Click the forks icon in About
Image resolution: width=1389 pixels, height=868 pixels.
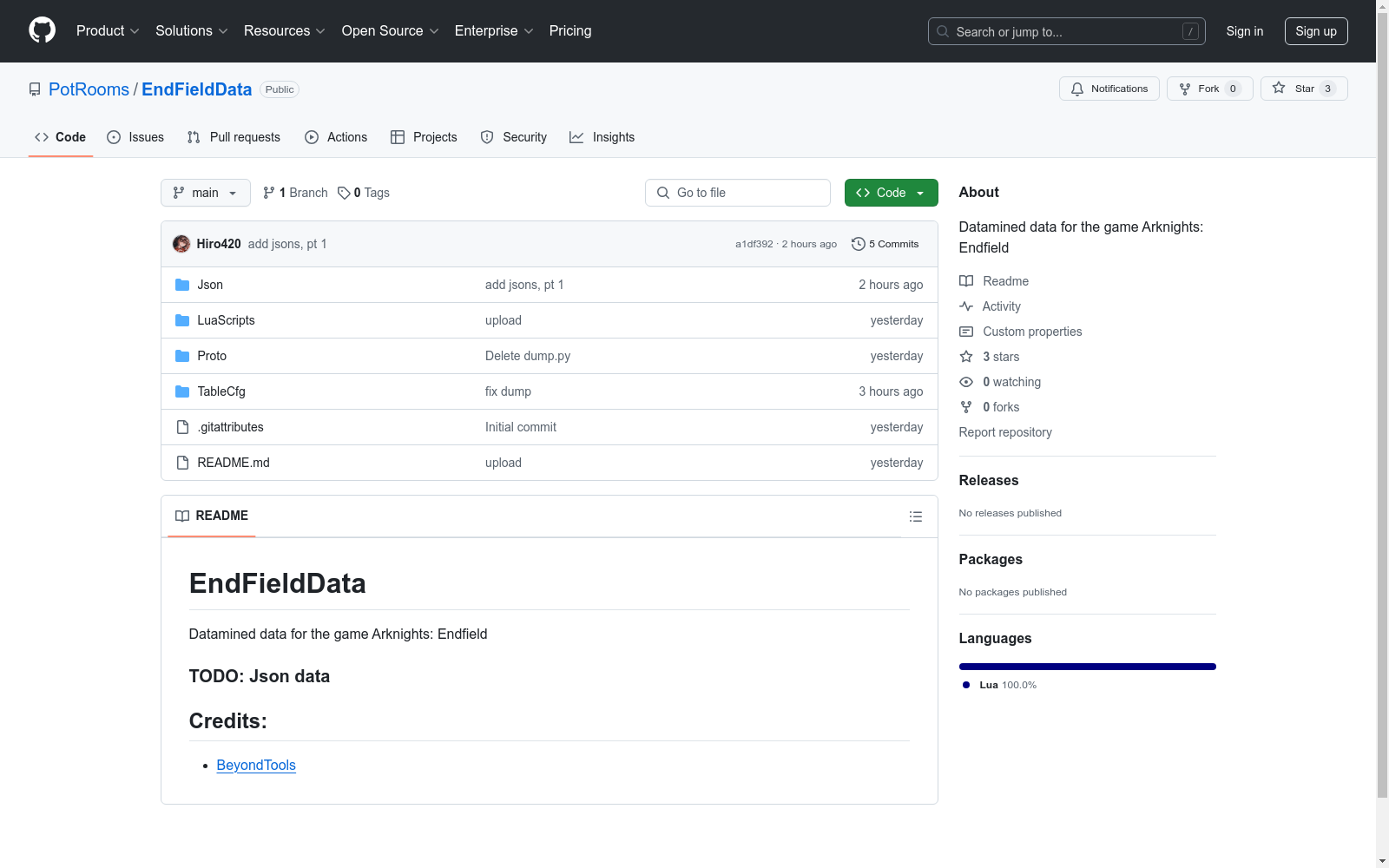(966, 407)
